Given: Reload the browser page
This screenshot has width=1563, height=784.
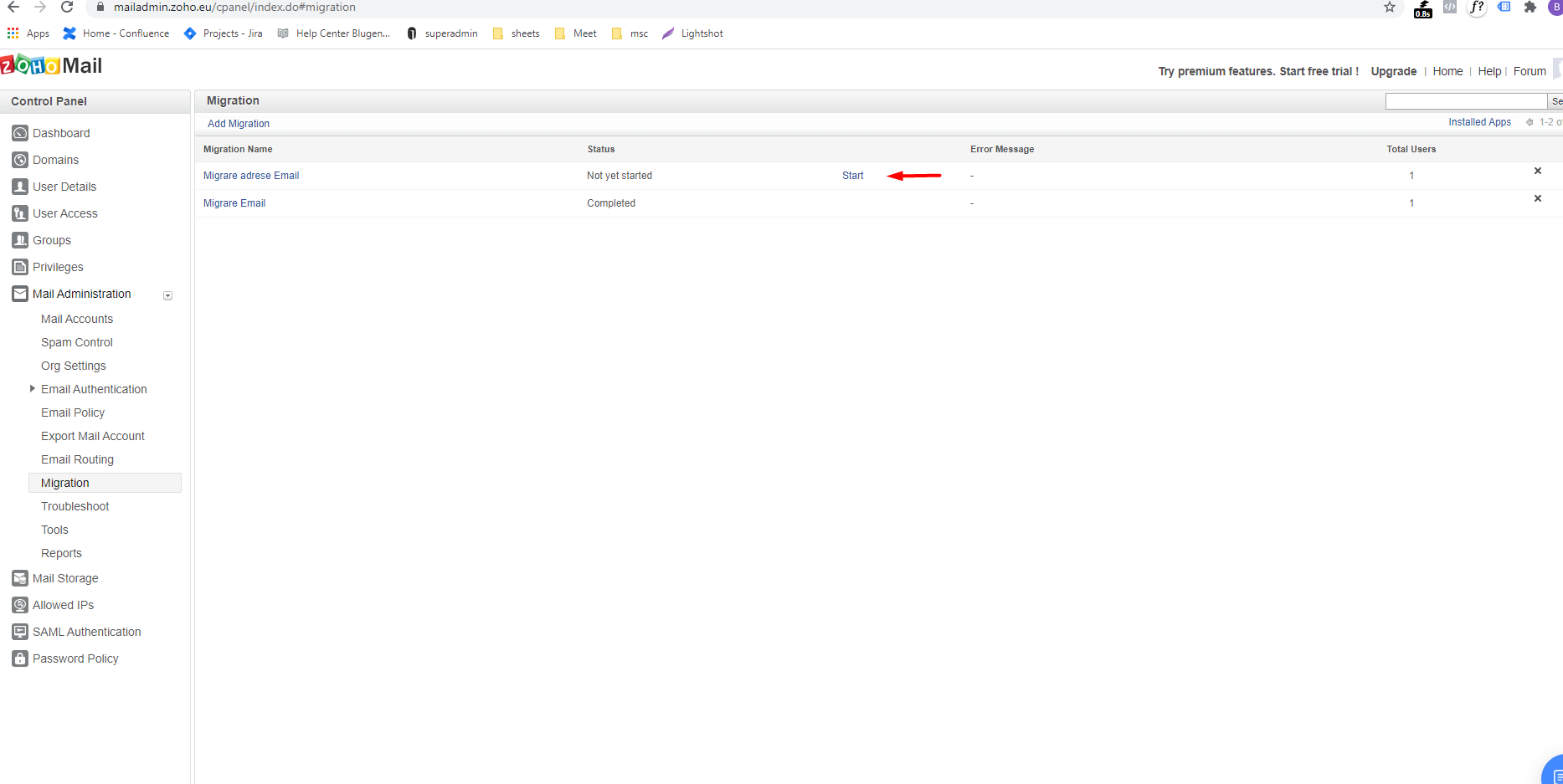Looking at the screenshot, I should 67,7.
